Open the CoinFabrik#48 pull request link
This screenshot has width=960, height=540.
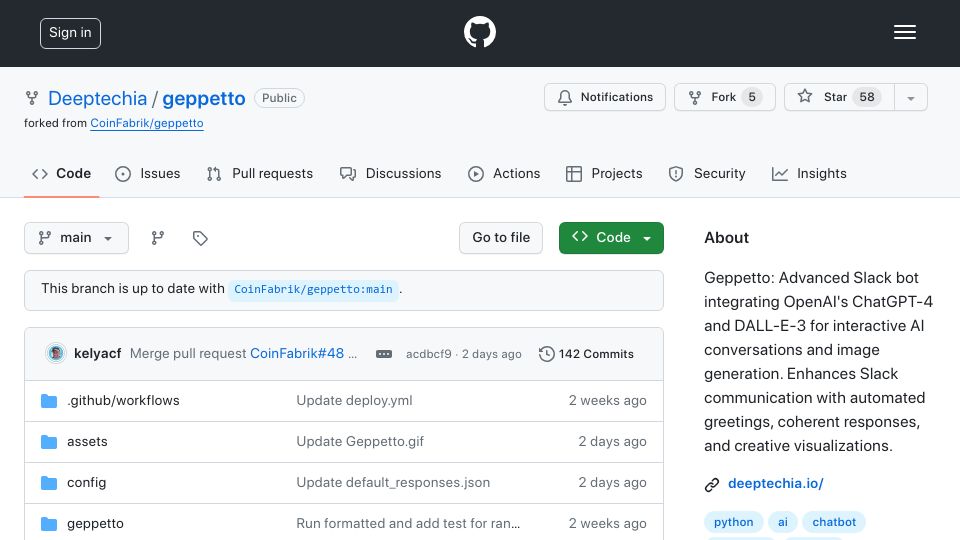coord(297,354)
